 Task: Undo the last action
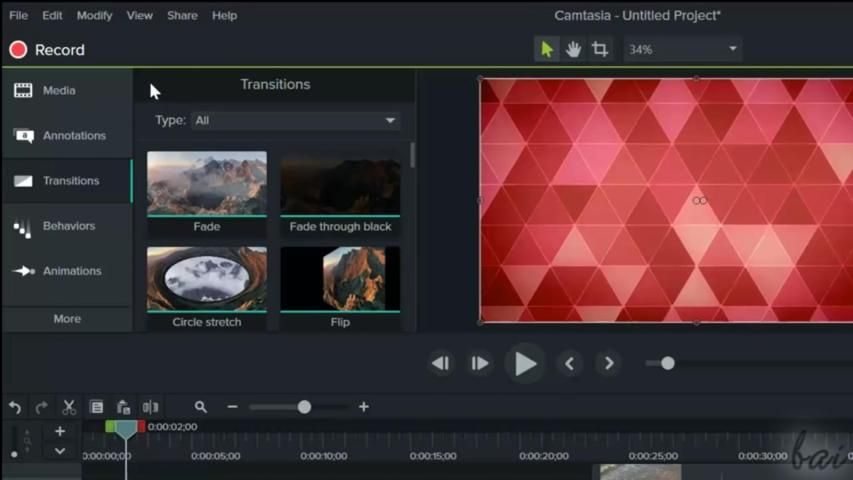pos(15,407)
